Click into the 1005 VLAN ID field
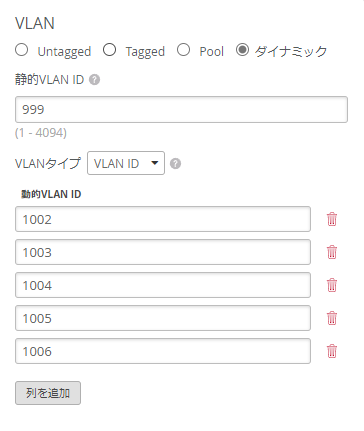364x431 pixels. coord(163,318)
